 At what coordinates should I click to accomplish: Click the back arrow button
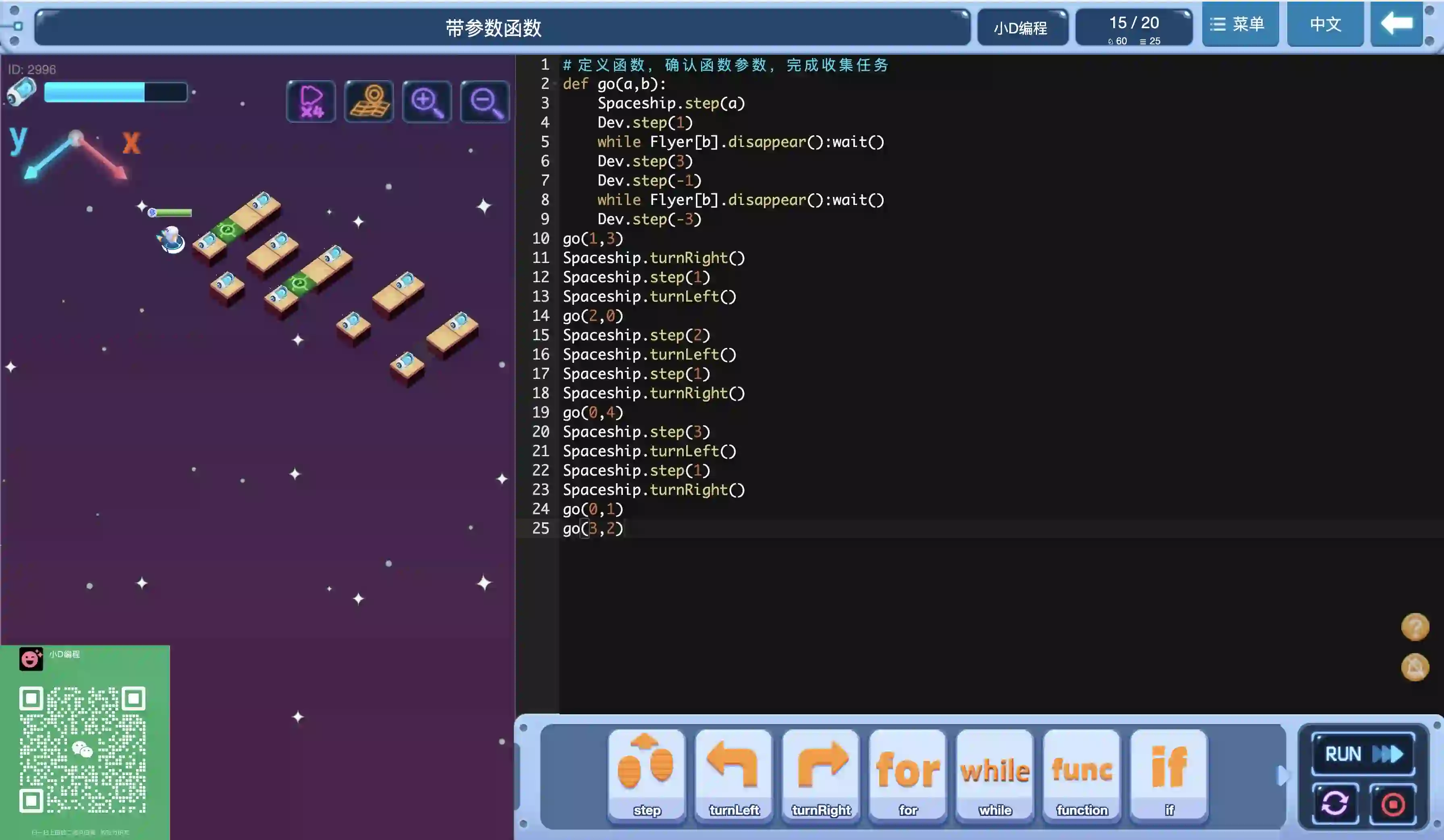point(1396,24)
